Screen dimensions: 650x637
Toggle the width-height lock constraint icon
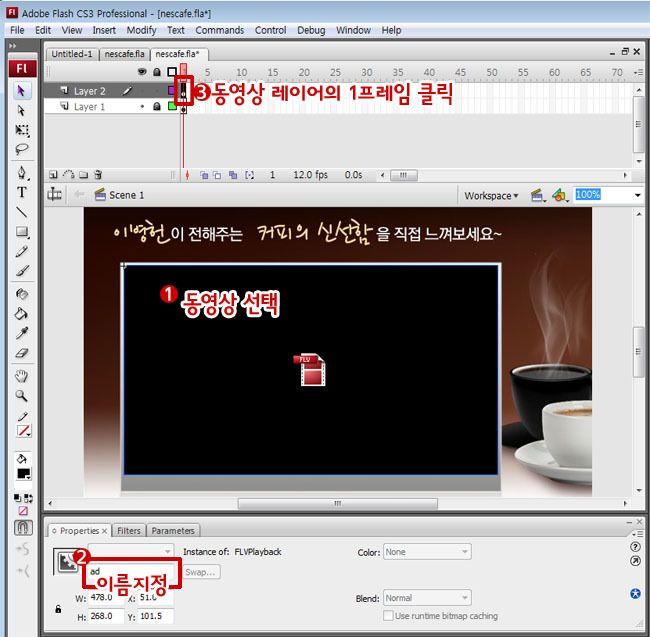58,609
